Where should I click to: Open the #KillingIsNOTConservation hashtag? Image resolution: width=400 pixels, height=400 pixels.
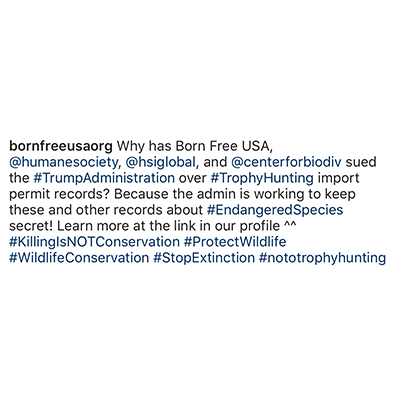pos(94,242)
